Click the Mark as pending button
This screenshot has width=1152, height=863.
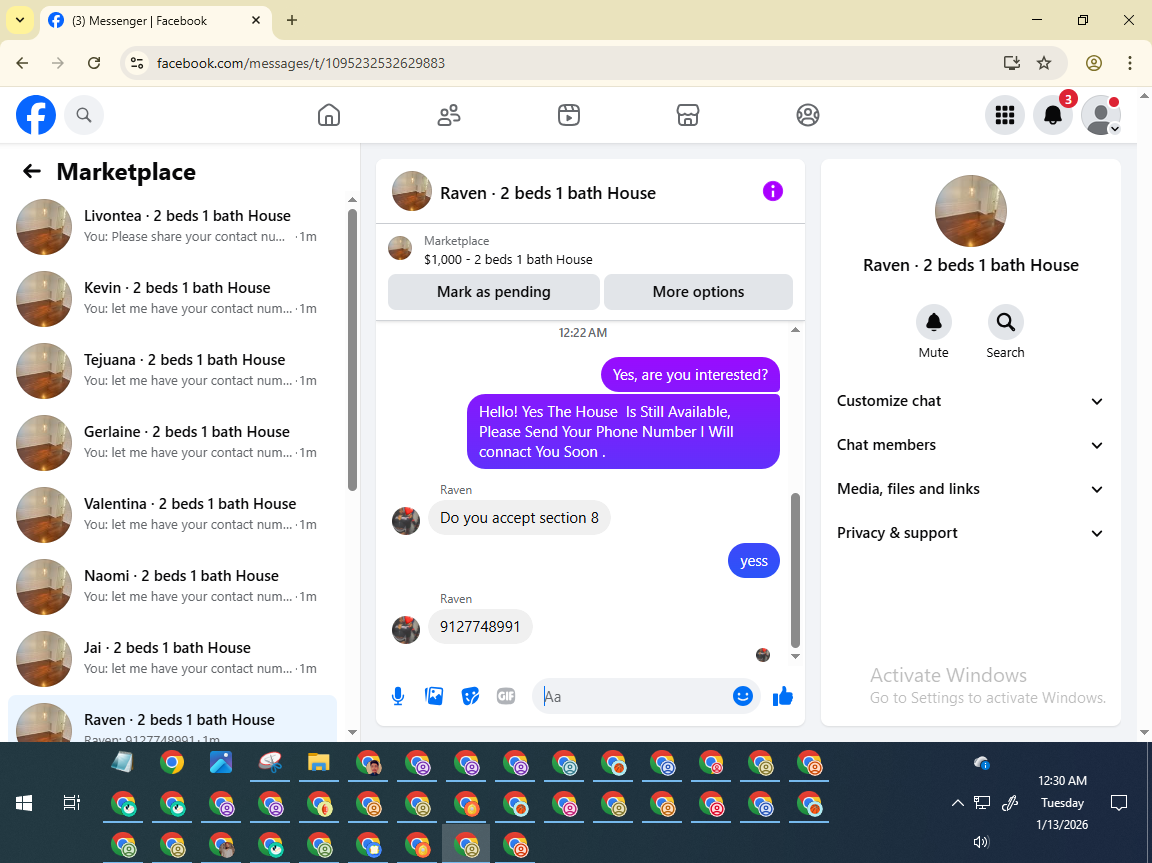point(494,292)
